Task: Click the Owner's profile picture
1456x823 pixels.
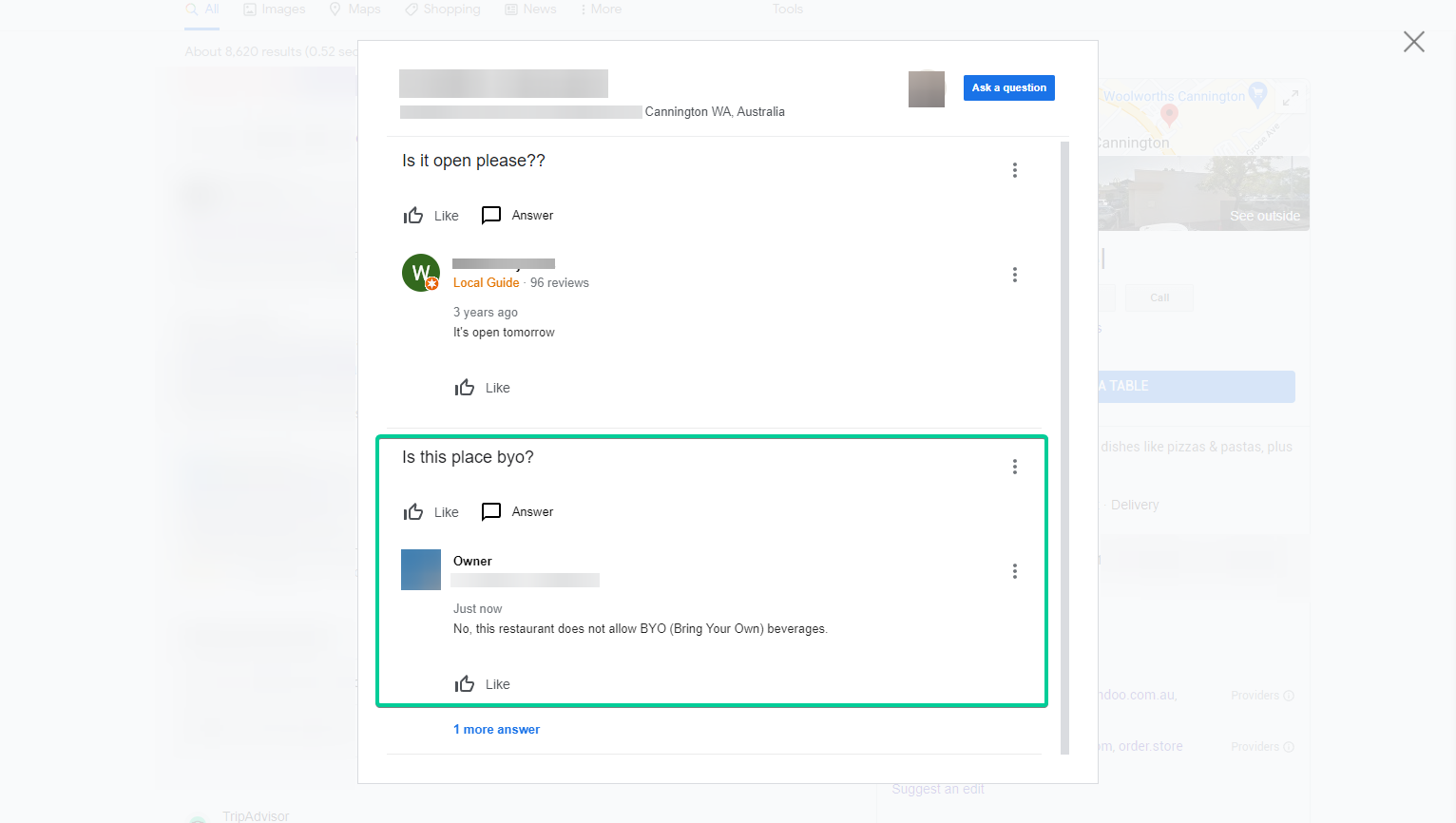Action: coord(421,570)
